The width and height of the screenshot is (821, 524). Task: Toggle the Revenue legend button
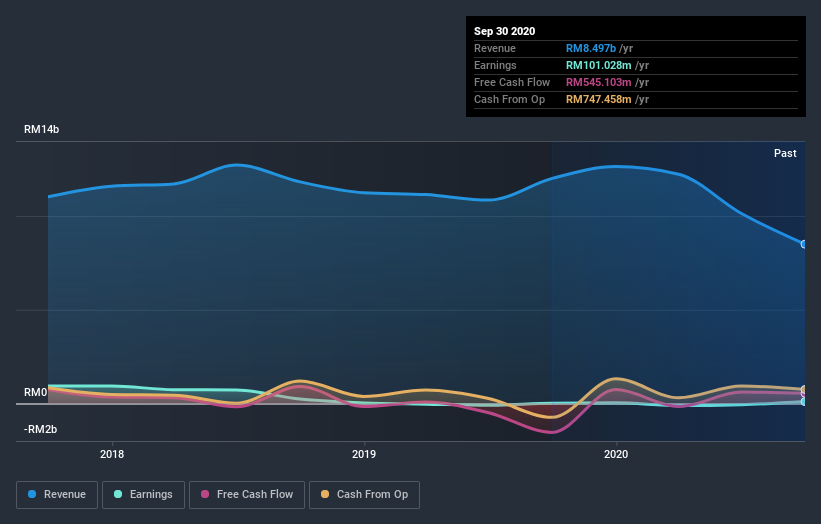(57, 495)
